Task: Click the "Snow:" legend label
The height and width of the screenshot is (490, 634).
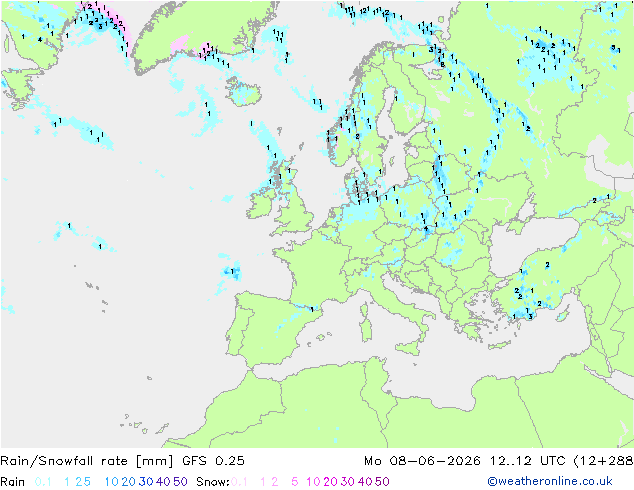Action: [213, 482]
